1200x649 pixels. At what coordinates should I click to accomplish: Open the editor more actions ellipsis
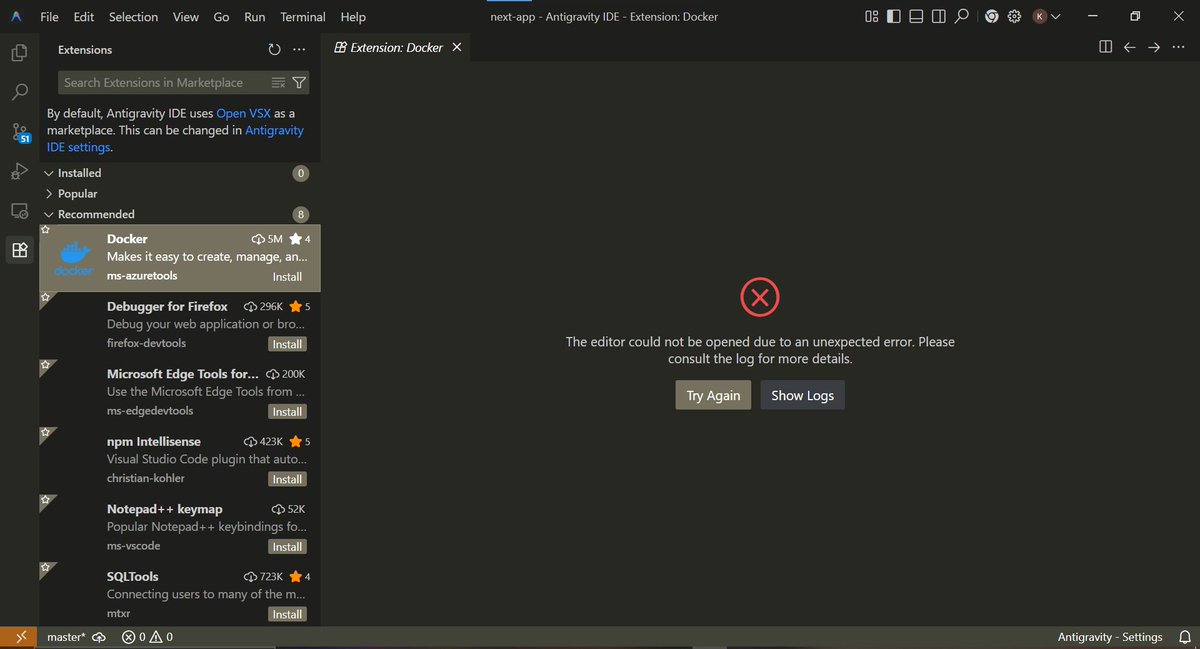(1179, 47)
